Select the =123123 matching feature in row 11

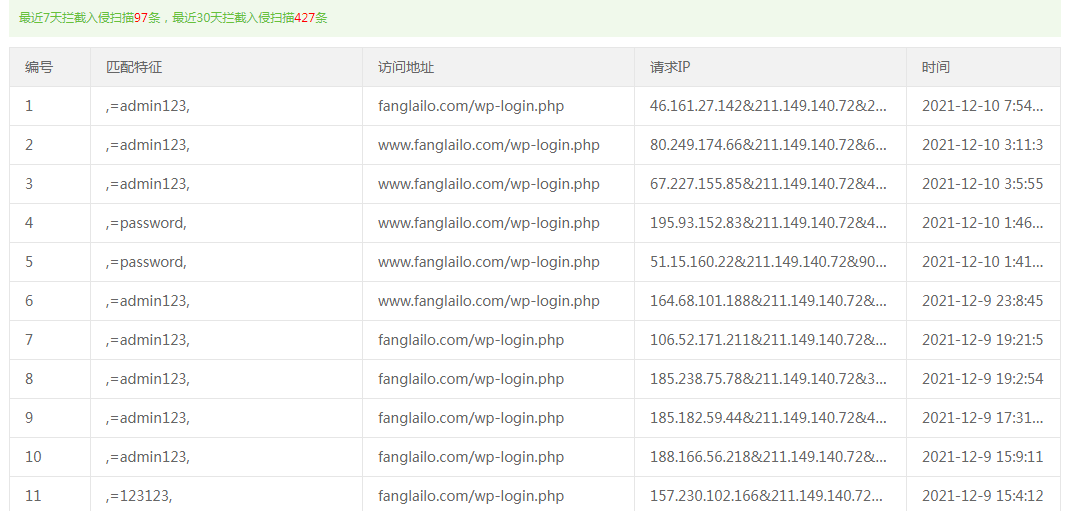(146, 496)
